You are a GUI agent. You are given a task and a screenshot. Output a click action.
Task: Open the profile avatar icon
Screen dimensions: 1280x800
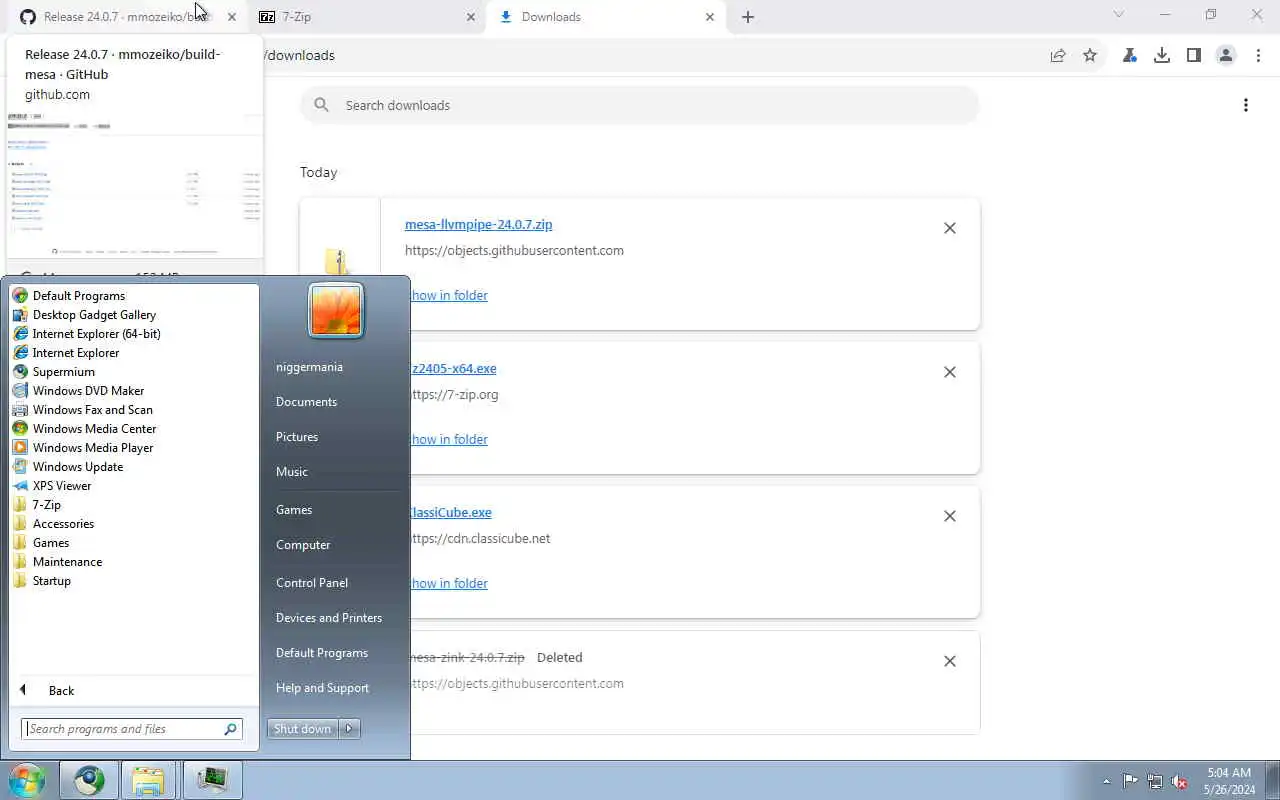pos(1226,56)
